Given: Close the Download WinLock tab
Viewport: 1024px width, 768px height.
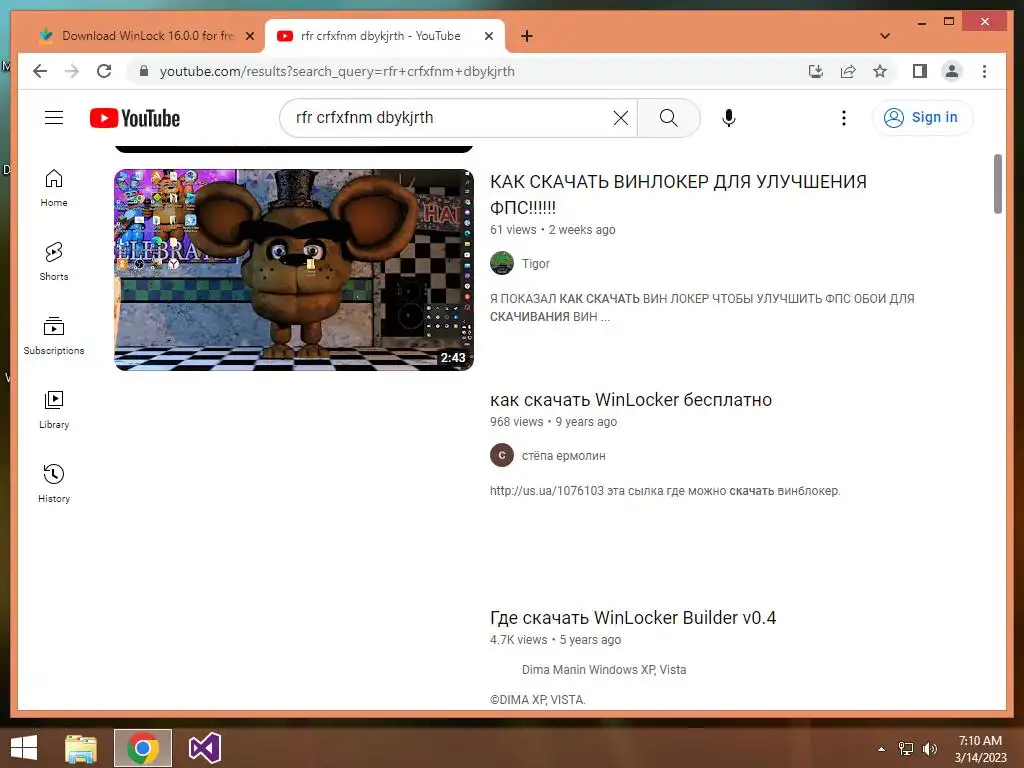Looking at the screenshot, I should click(249, 36).
